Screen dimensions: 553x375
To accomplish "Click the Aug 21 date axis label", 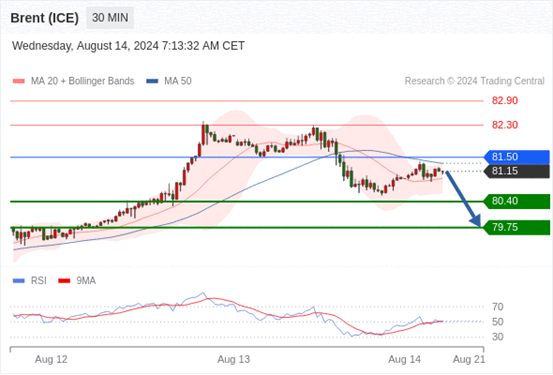I will tap(469, 359).
